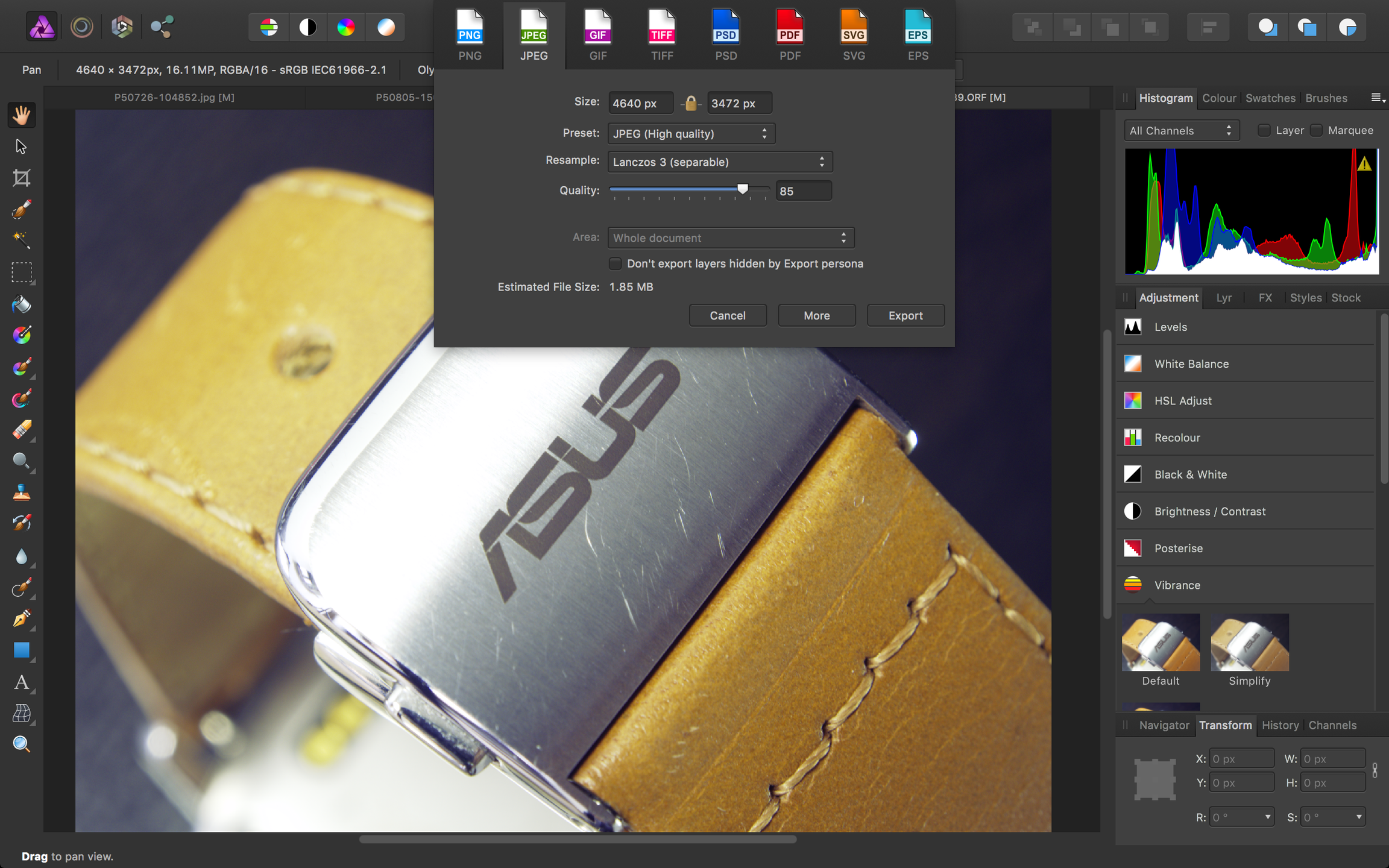Select the Move tool arrow
Viewport: 1389px width, 868px height.
(x=22, y=146)
